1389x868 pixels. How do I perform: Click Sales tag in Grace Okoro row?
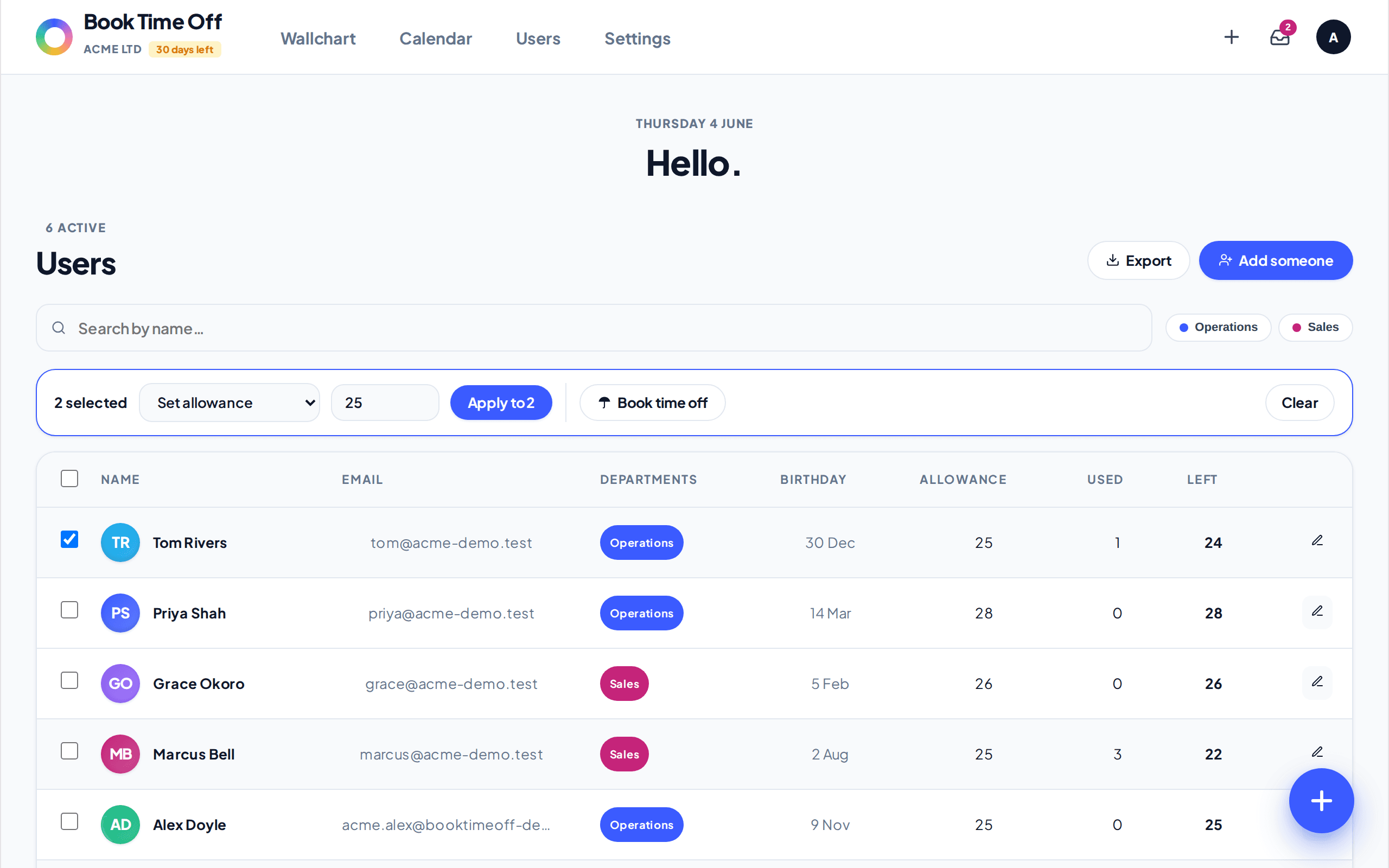[x=625, y=684]
